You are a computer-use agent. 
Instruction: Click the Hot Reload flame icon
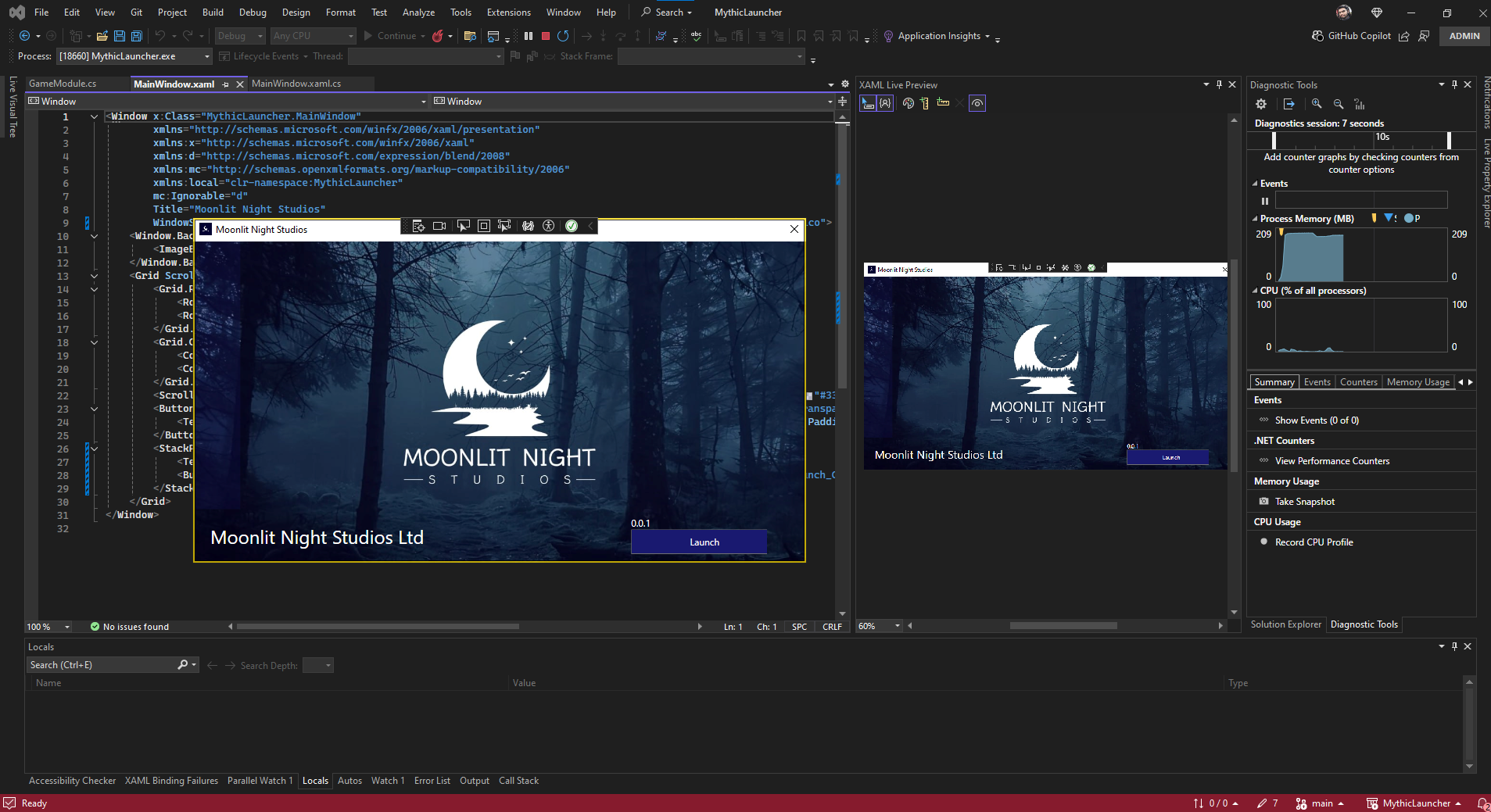438,36
